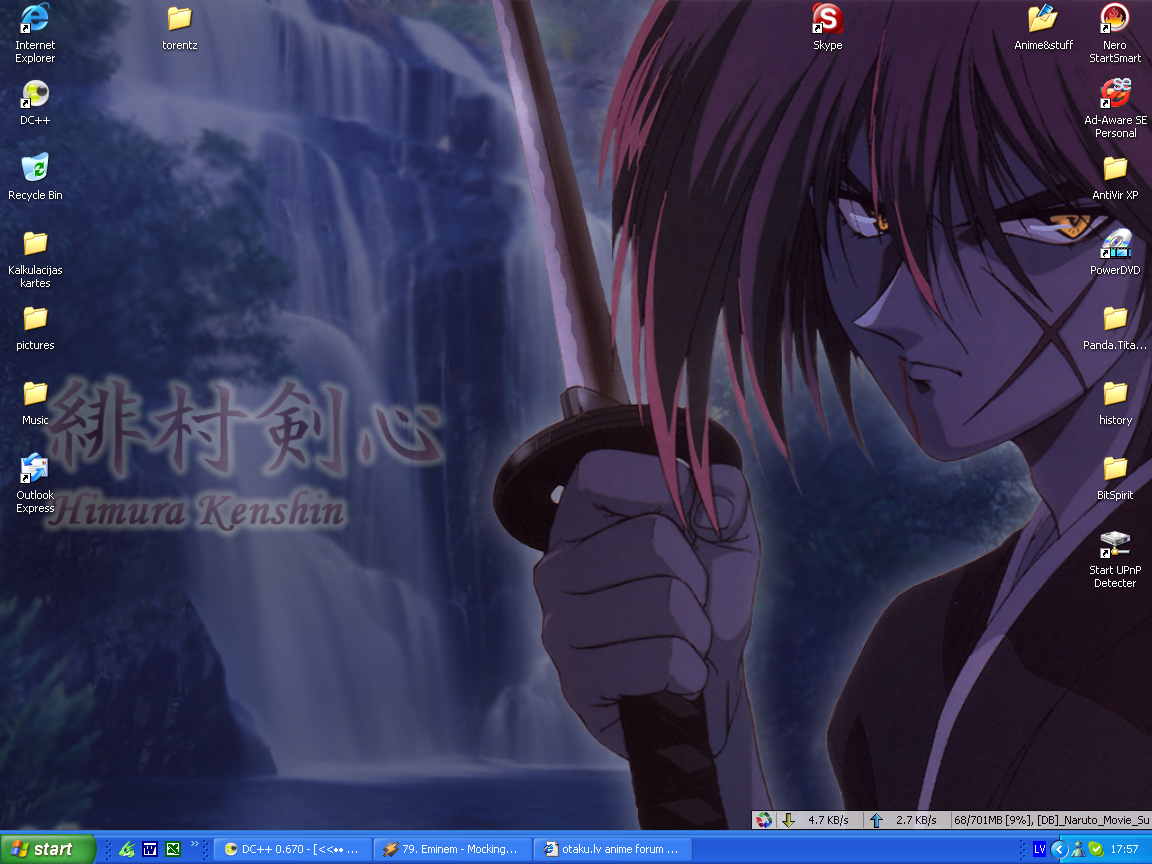
Task: Select the Music folder icon
Action: 35,403
